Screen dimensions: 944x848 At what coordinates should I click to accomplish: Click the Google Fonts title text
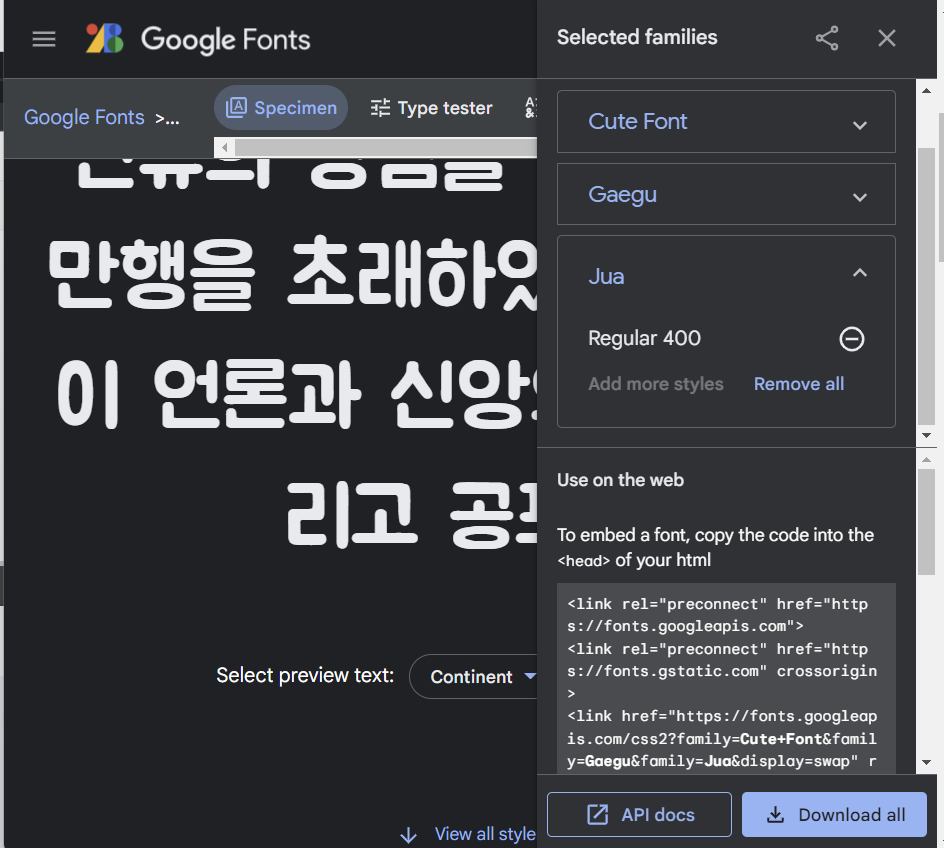pos(226,40)
